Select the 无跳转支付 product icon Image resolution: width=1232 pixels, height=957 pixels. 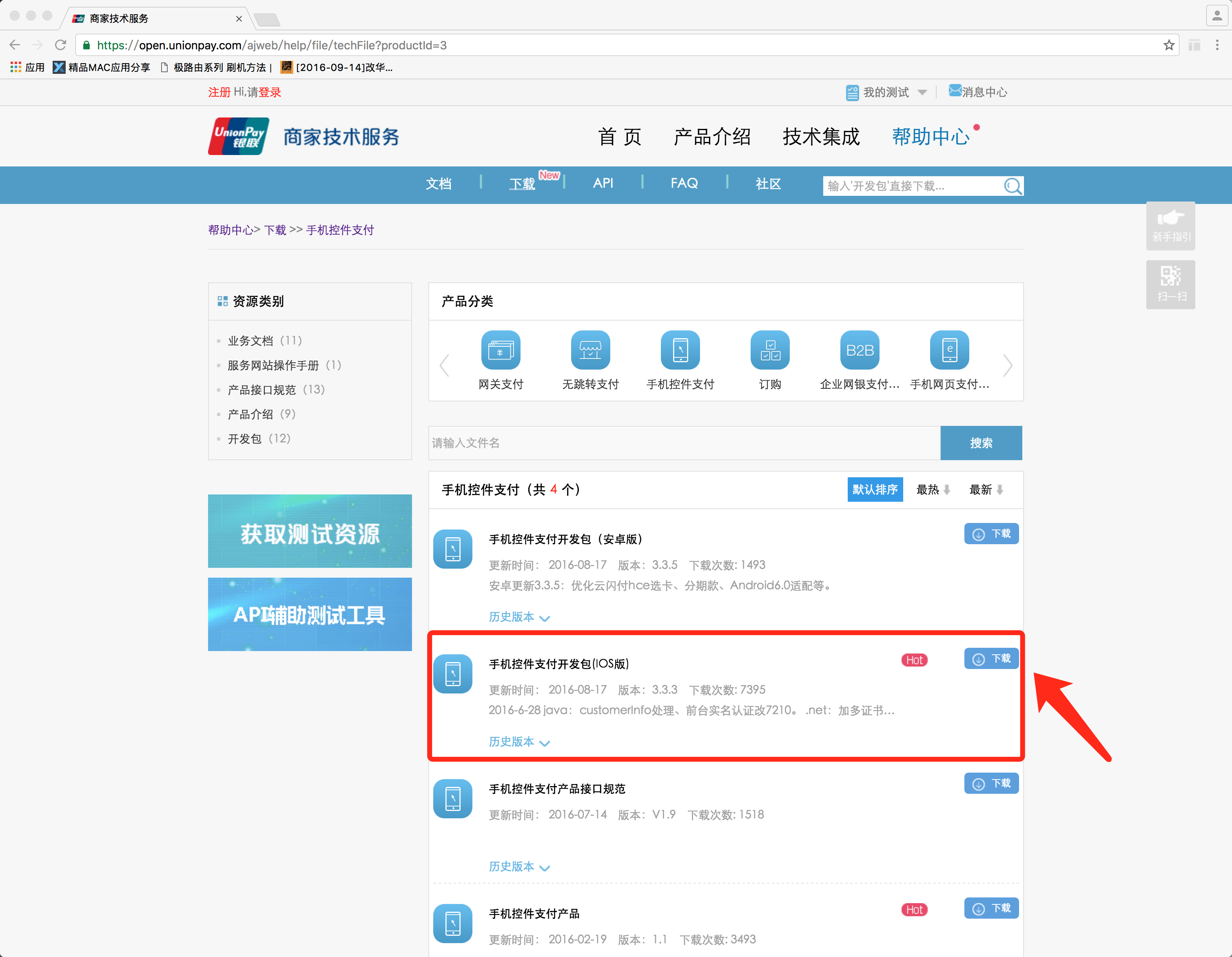point(590,350)
